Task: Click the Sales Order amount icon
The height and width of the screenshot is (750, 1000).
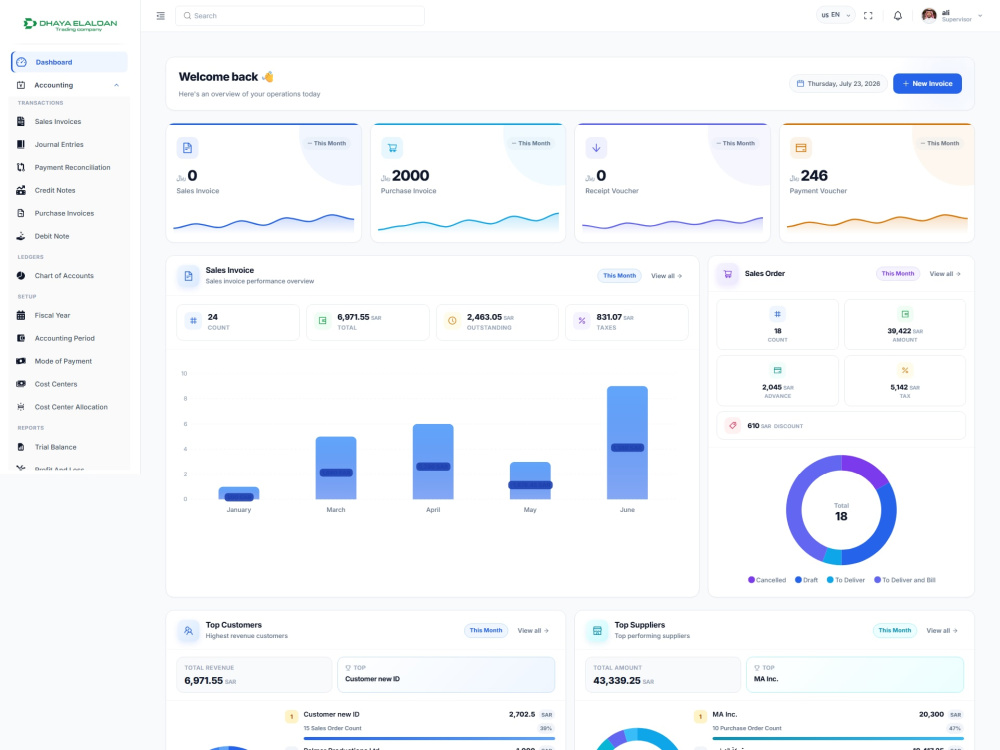Action: pyautogui.click(x=905, y=314)
